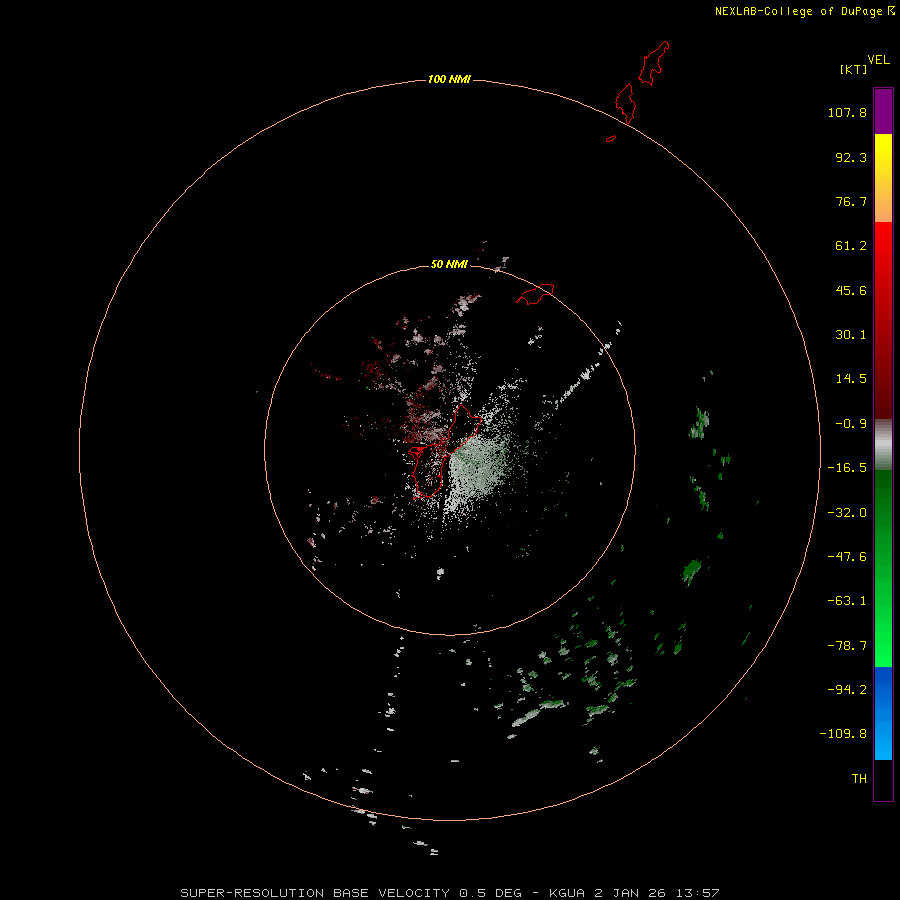Click the -63.1 legend value
Viewport: 900px width, 900px height.
coord(847,601)
